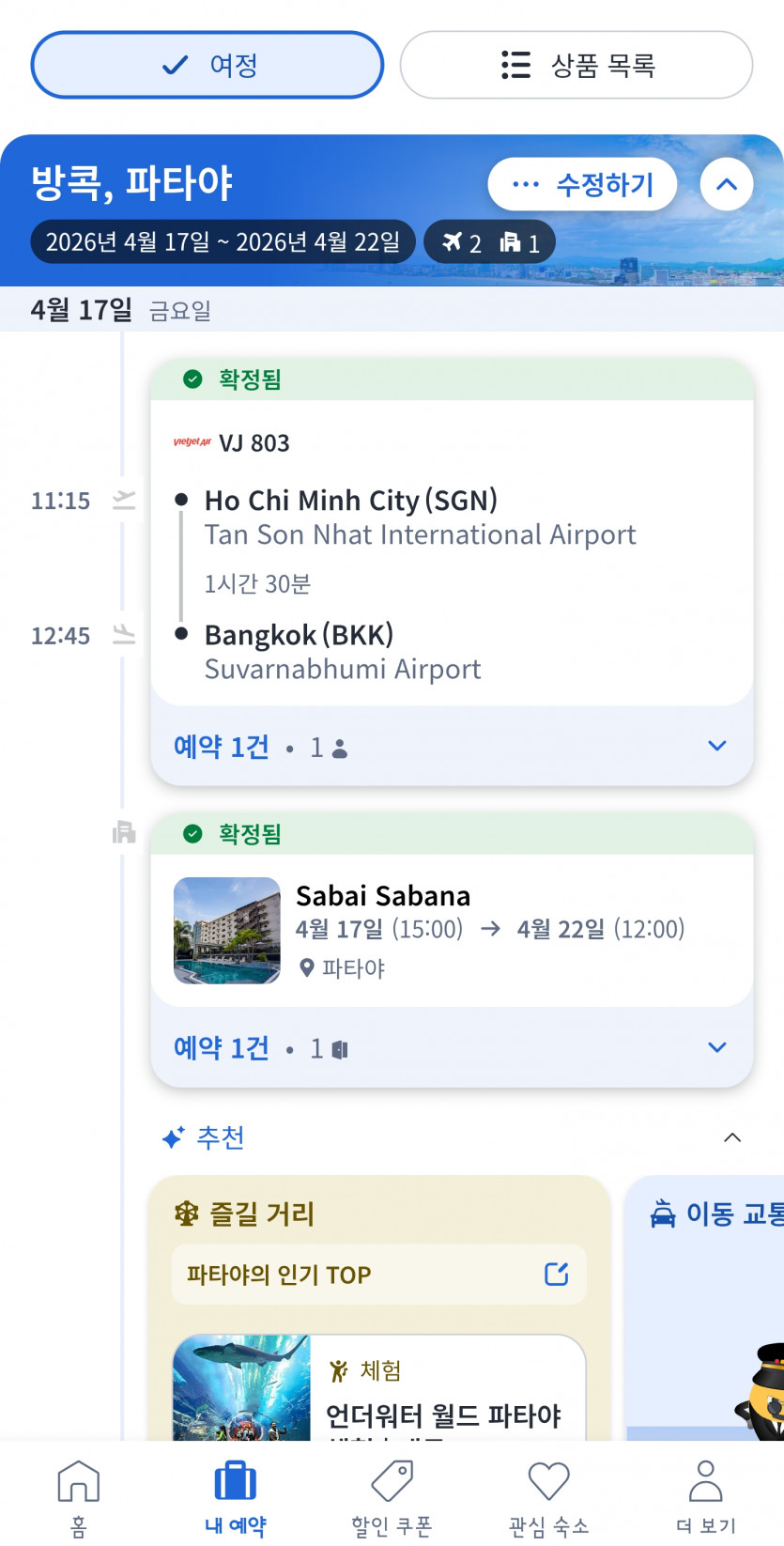
Task: Click the 수정하기 edit button
Action: coord(582,184)
